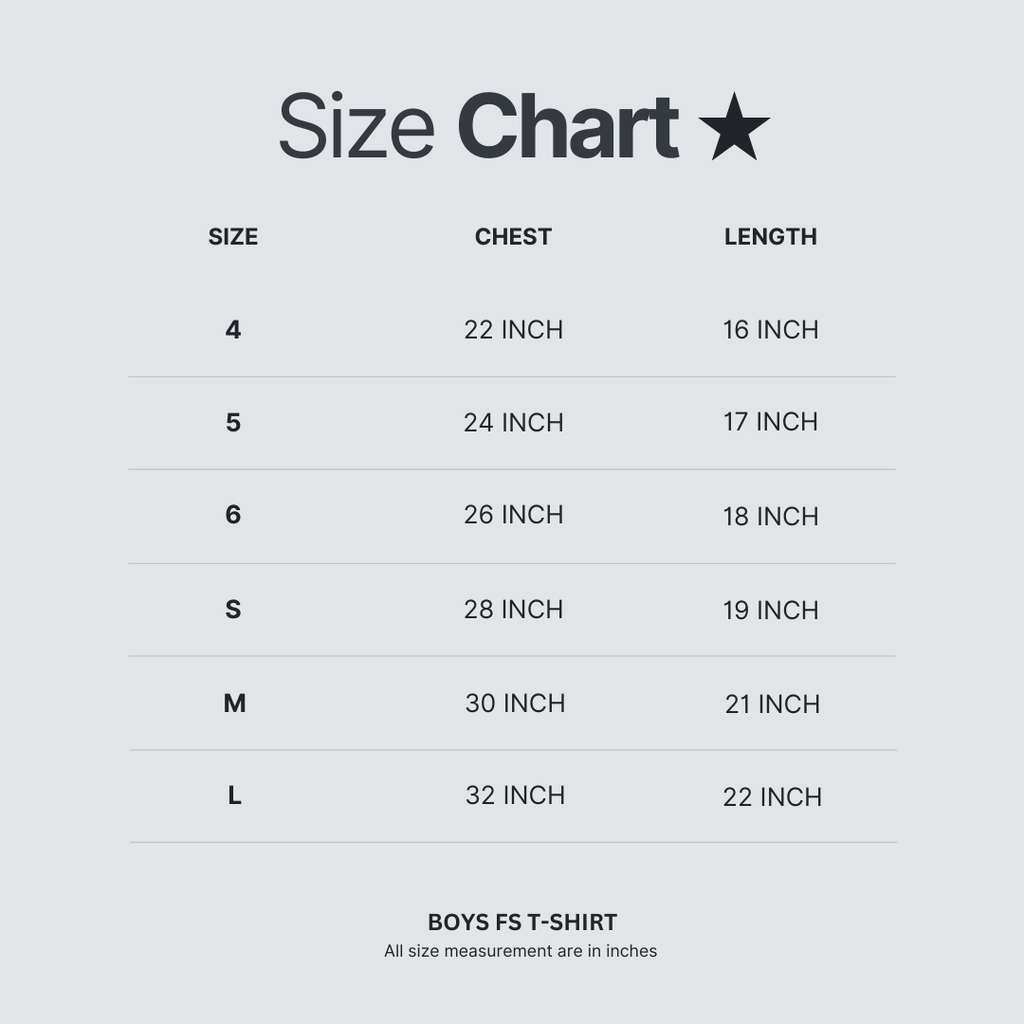Click the 26 INCH chest measurement
Viewport: 1024px width, 1024px height.
pyautogui.click(x=513, y=515)
